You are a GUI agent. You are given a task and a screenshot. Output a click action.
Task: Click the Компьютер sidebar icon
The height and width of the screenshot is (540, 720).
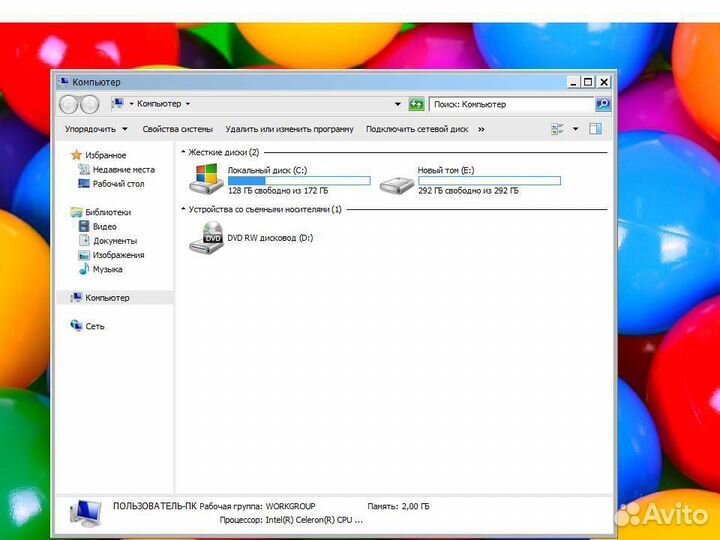coord(76,298)
